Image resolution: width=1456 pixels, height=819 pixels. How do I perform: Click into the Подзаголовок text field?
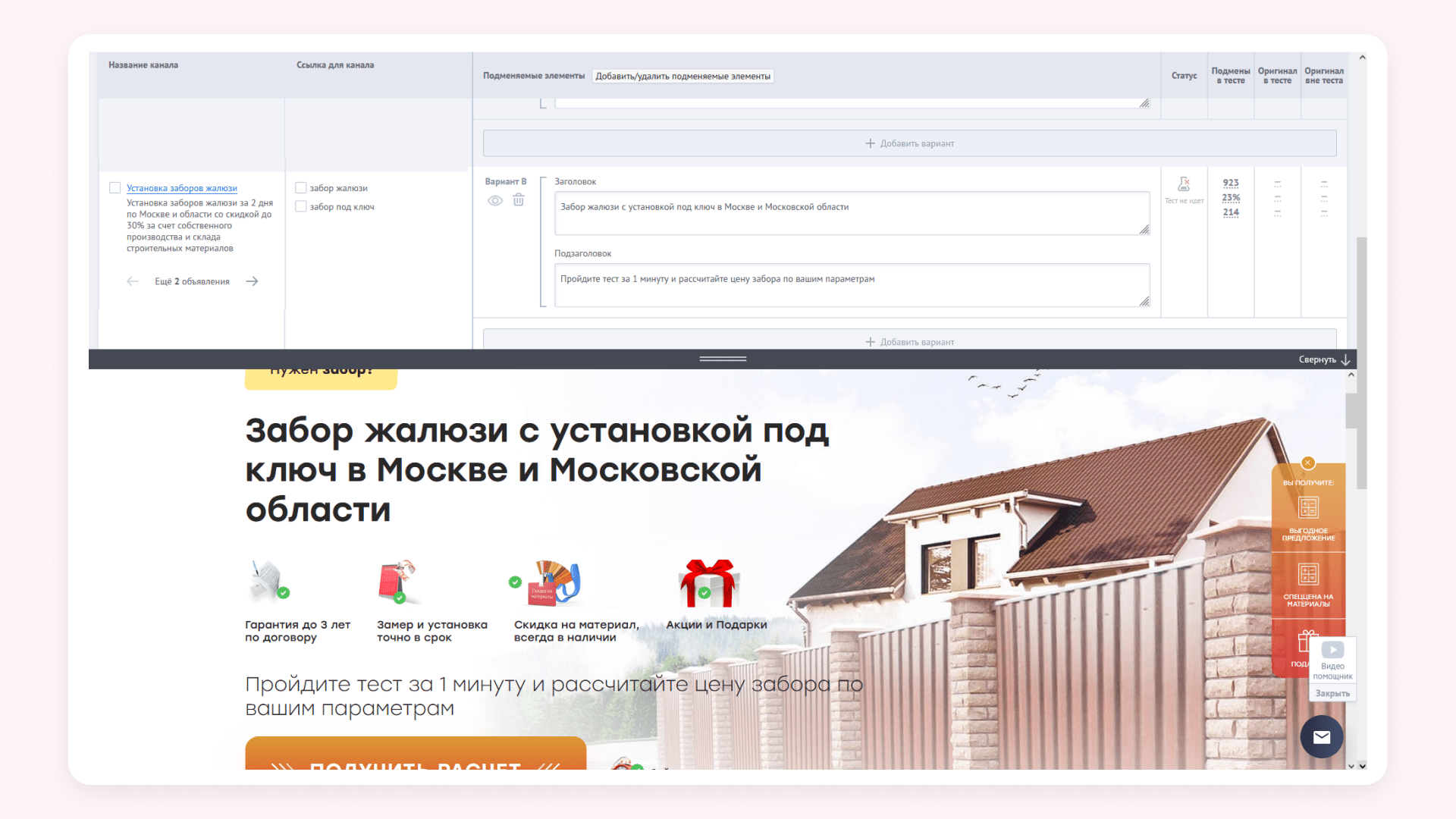pyautogui.click(x=851, y=284)
